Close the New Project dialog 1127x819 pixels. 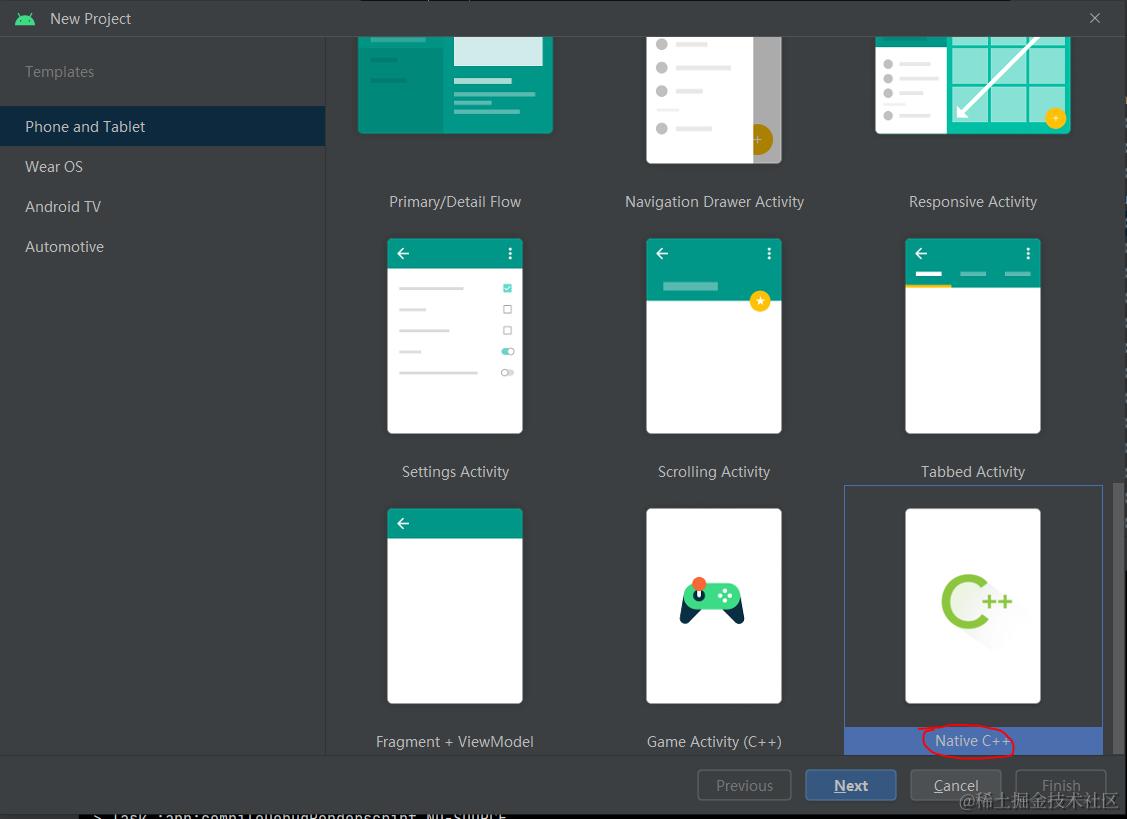click(1095, 18)
